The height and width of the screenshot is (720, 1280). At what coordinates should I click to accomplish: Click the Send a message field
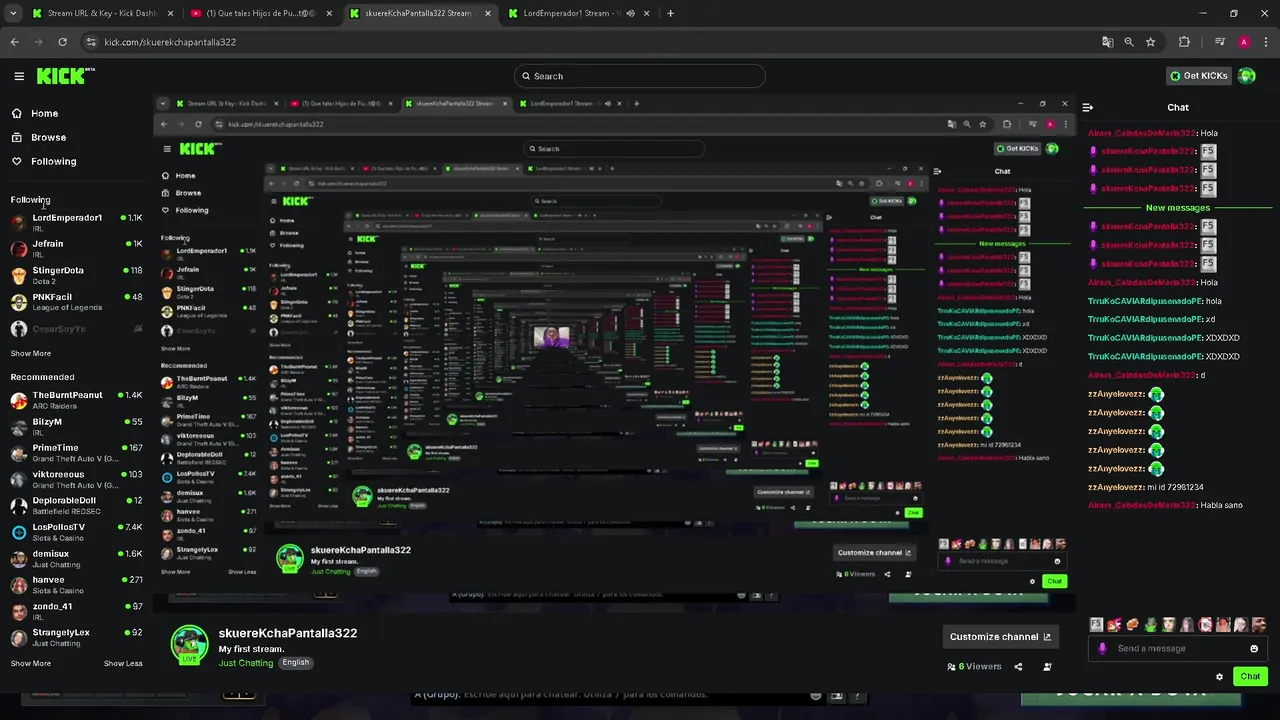1180,649
